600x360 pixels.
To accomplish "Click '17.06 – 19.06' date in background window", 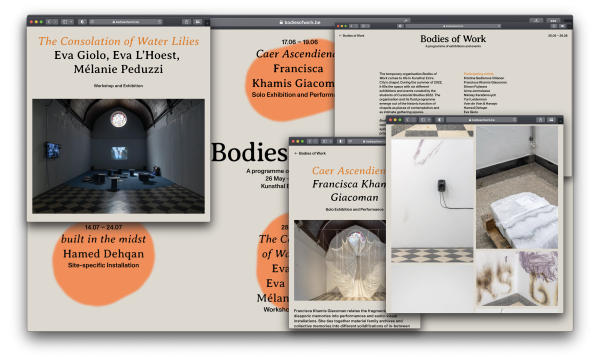I will 300,42.
